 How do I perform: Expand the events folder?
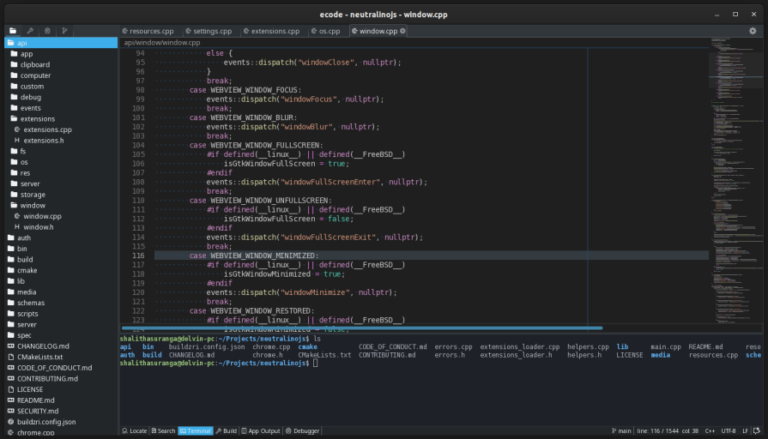tap(61, 108)
